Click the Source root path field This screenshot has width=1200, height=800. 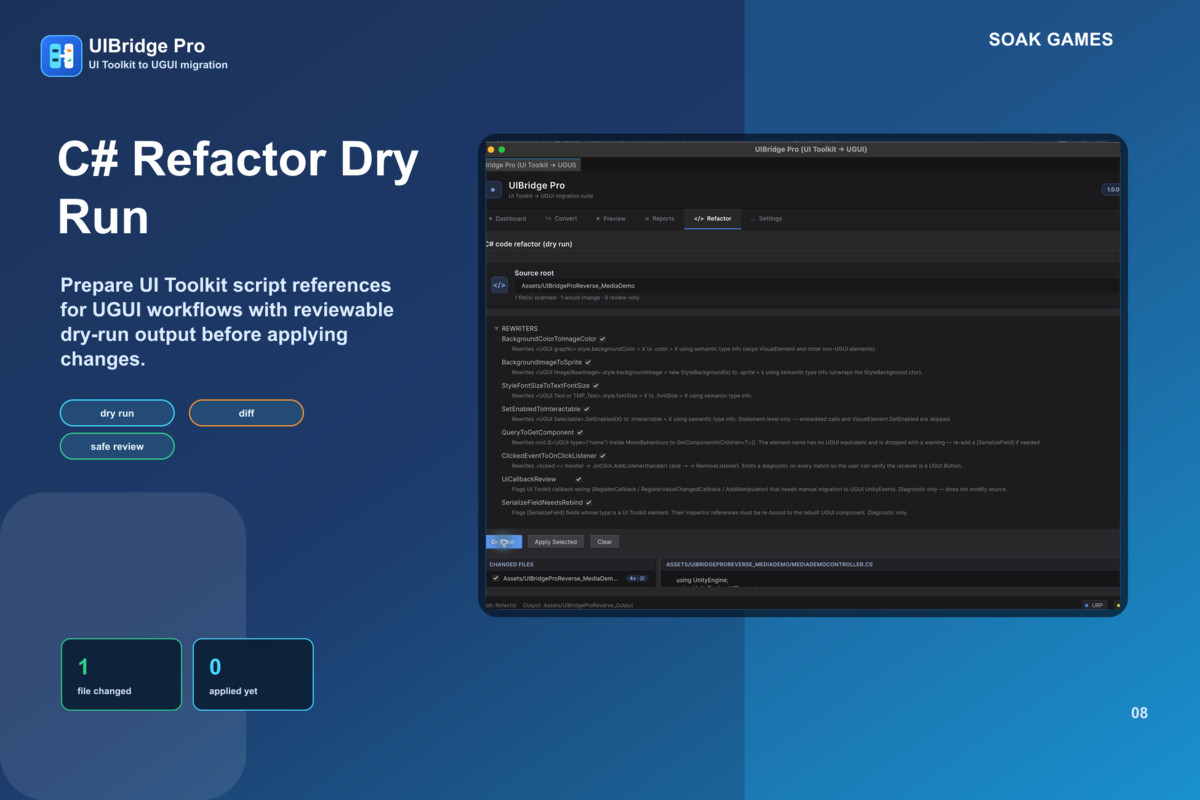[x=815, y=286]
